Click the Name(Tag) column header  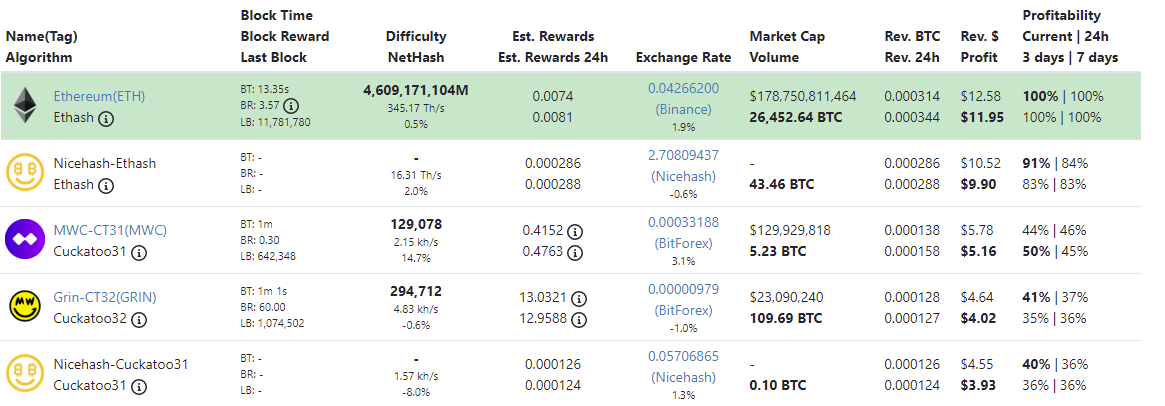pyautogui.click(x=42, y=36)
